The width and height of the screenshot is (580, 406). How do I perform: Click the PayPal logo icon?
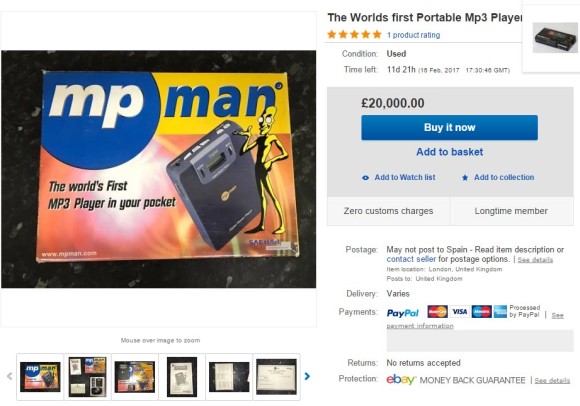point(402,313)
